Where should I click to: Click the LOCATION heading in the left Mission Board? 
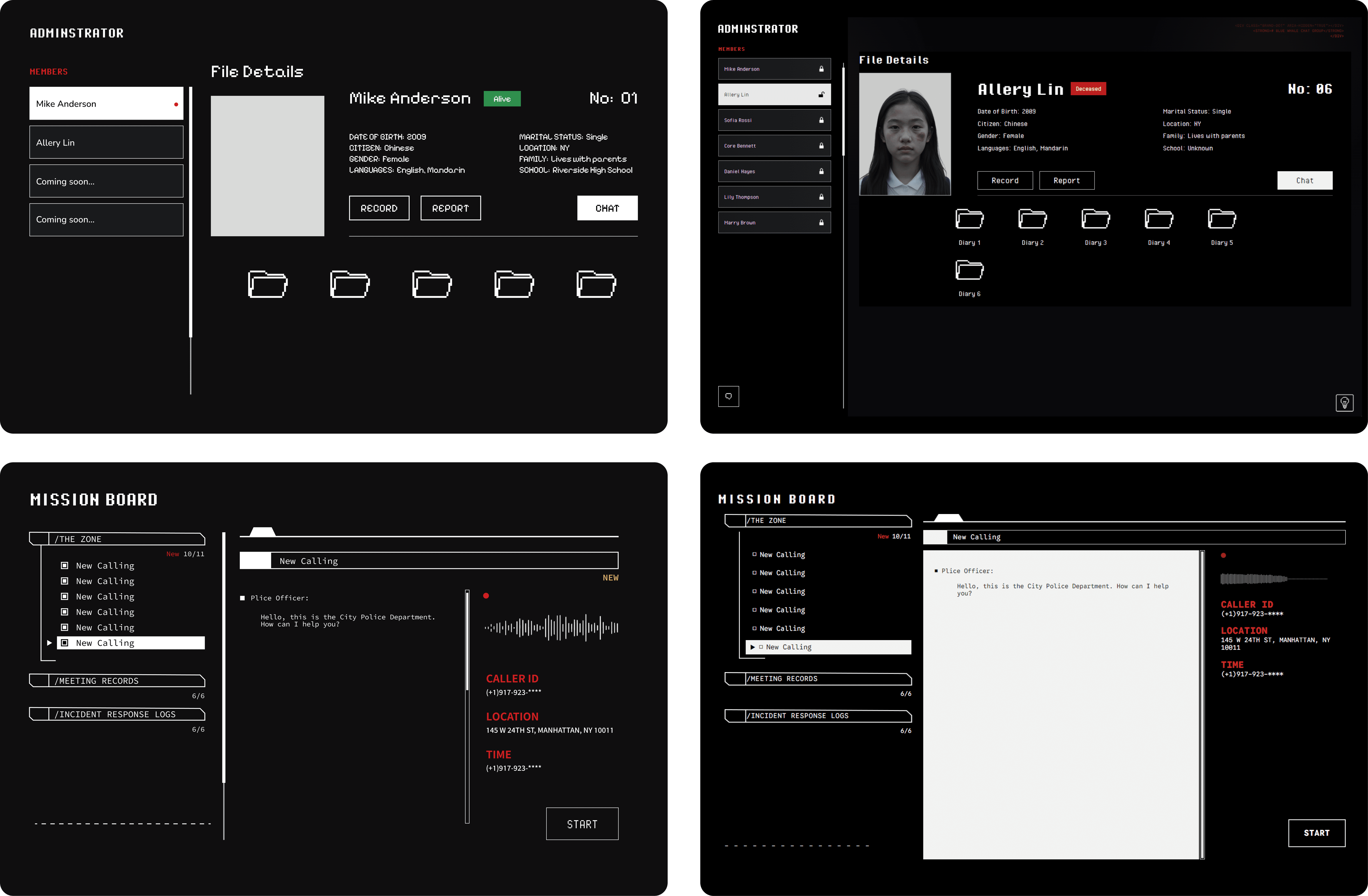(512, 717)
